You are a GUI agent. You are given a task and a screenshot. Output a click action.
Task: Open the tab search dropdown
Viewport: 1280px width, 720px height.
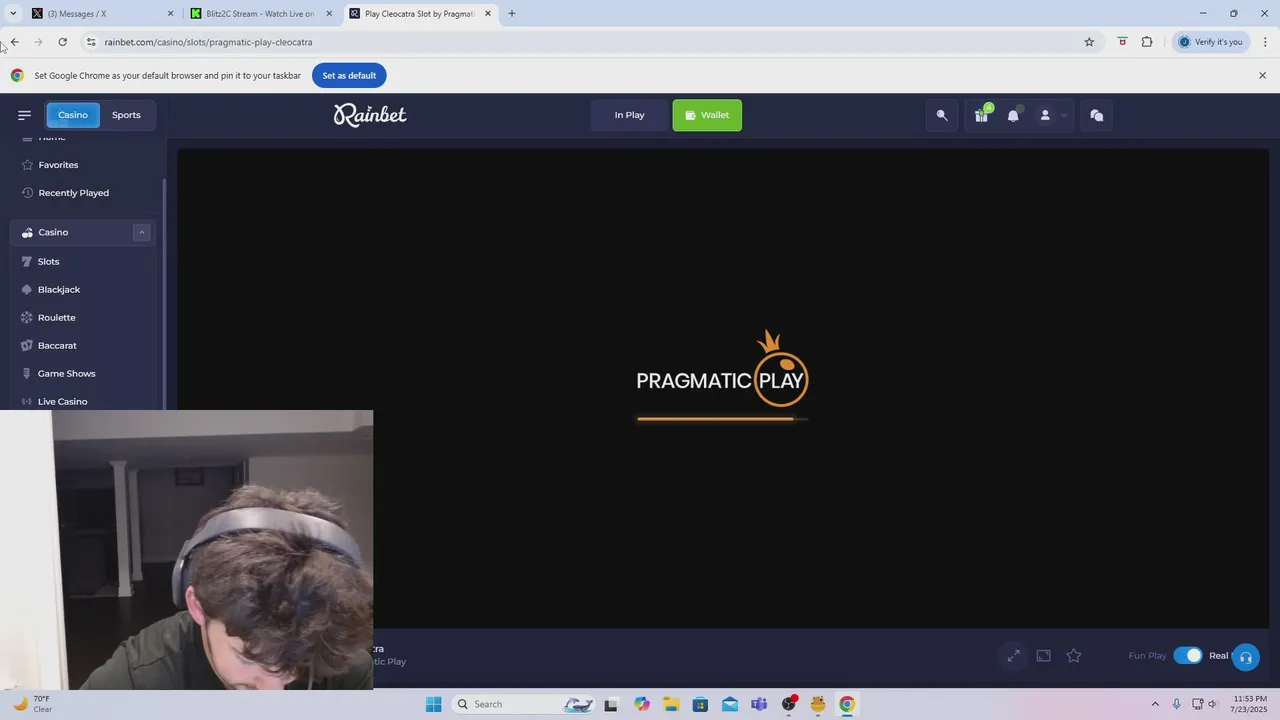[13, 14]
